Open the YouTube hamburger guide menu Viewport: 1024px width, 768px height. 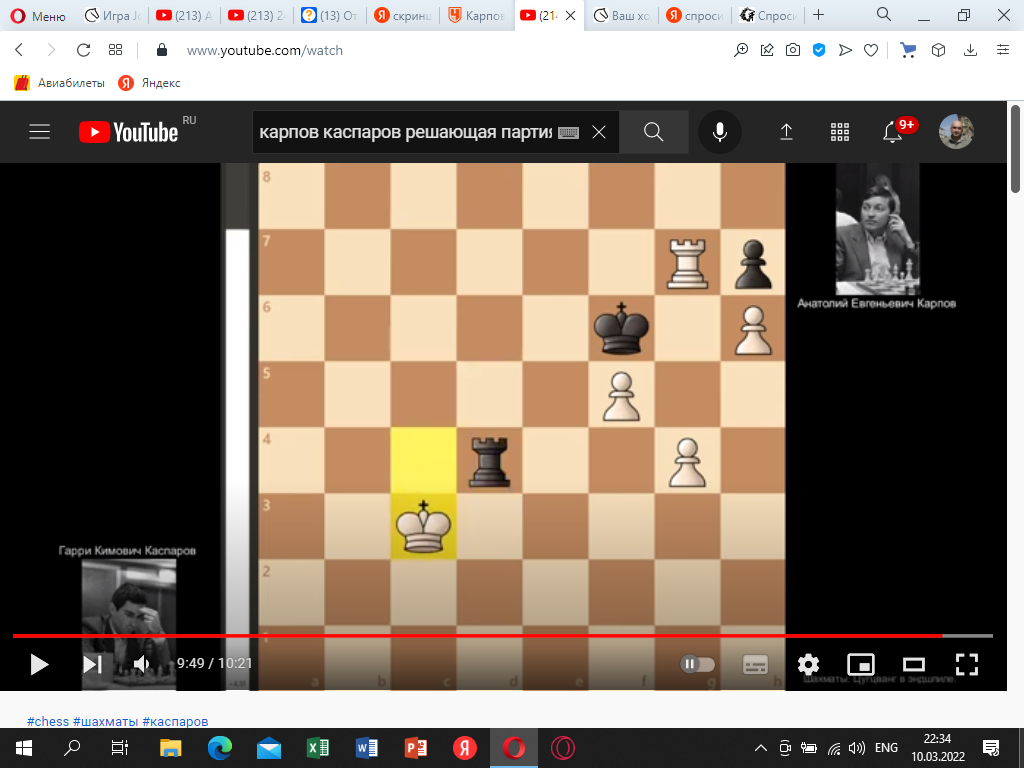[x=40, y=132]
